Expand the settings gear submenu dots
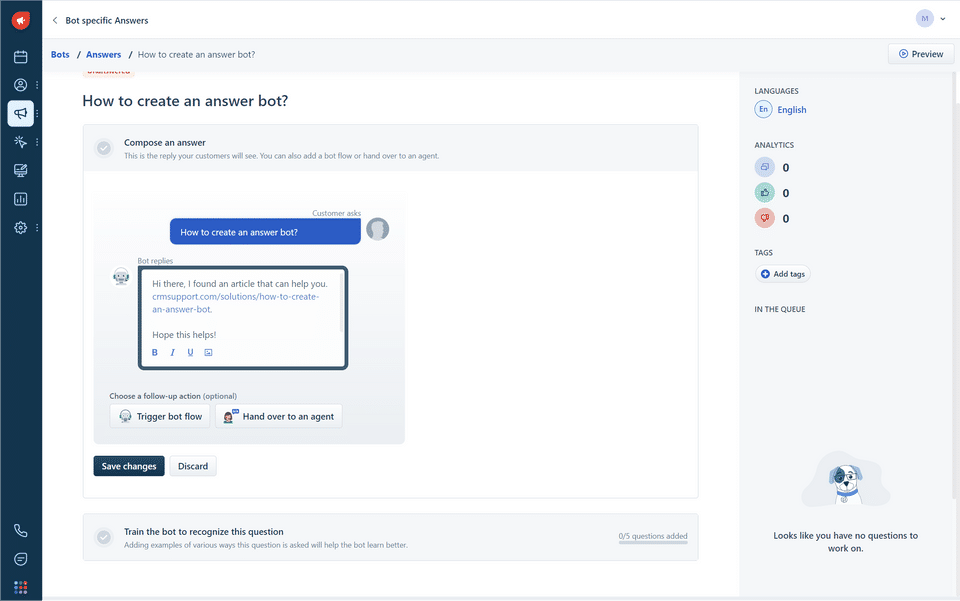This screenshot has width=960, height=601. pos(38,228)
